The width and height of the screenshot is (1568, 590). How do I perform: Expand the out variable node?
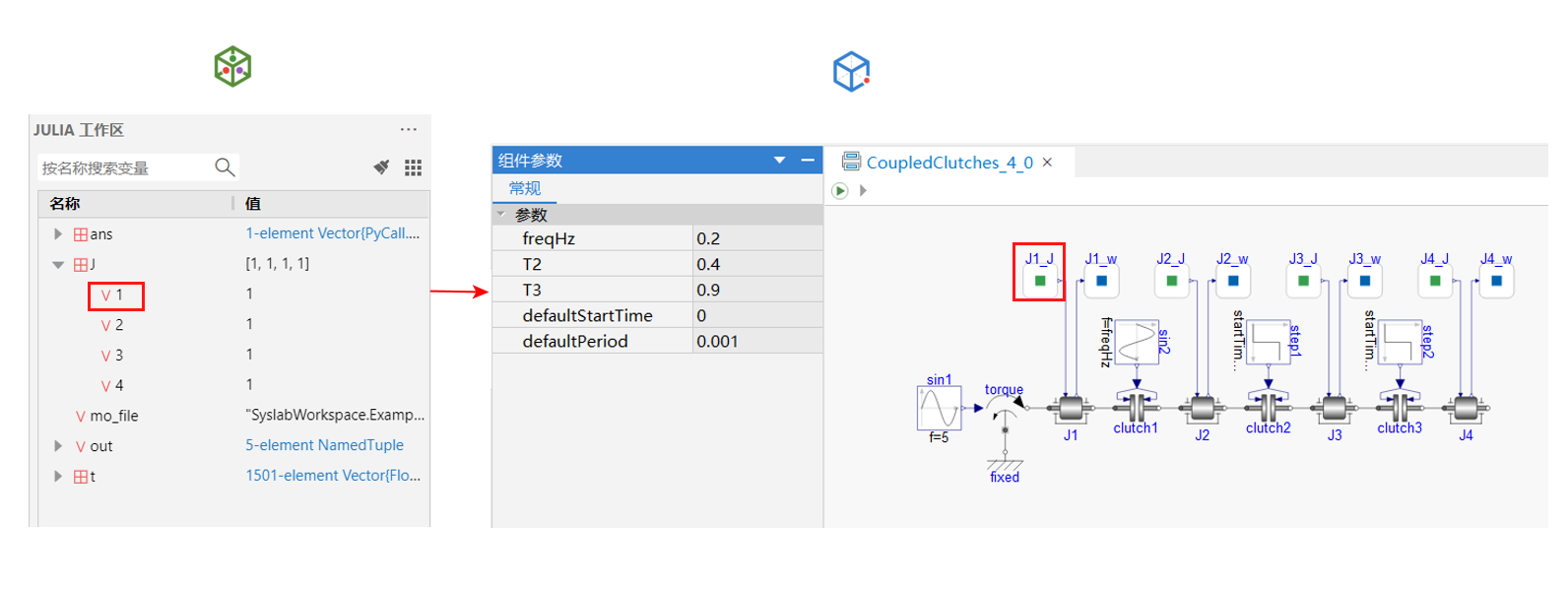pos(58,446)
